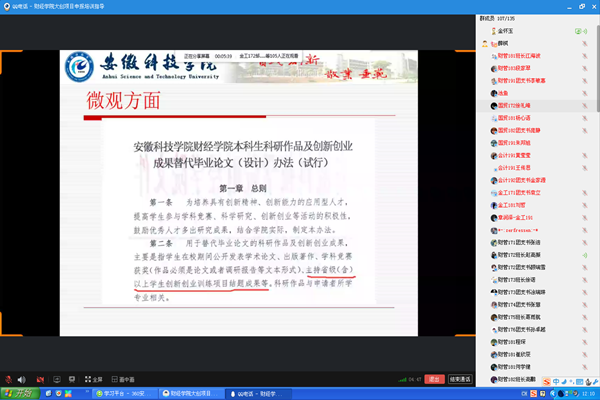Select member 财管181班长江海波
The width and height of the screenshot is (600, 400).
[518, 56]
